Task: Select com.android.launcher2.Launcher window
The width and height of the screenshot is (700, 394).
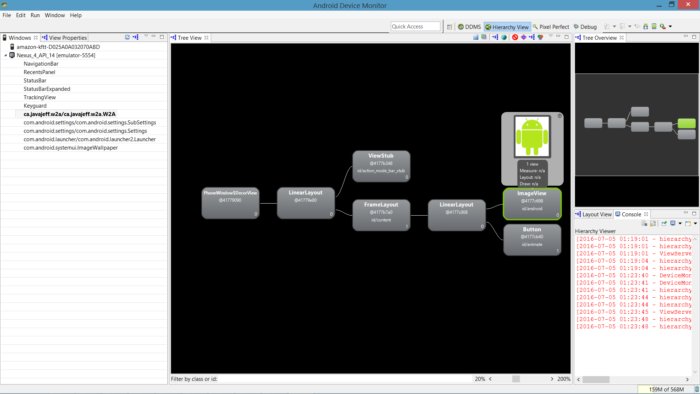Action: pos(90,139)
